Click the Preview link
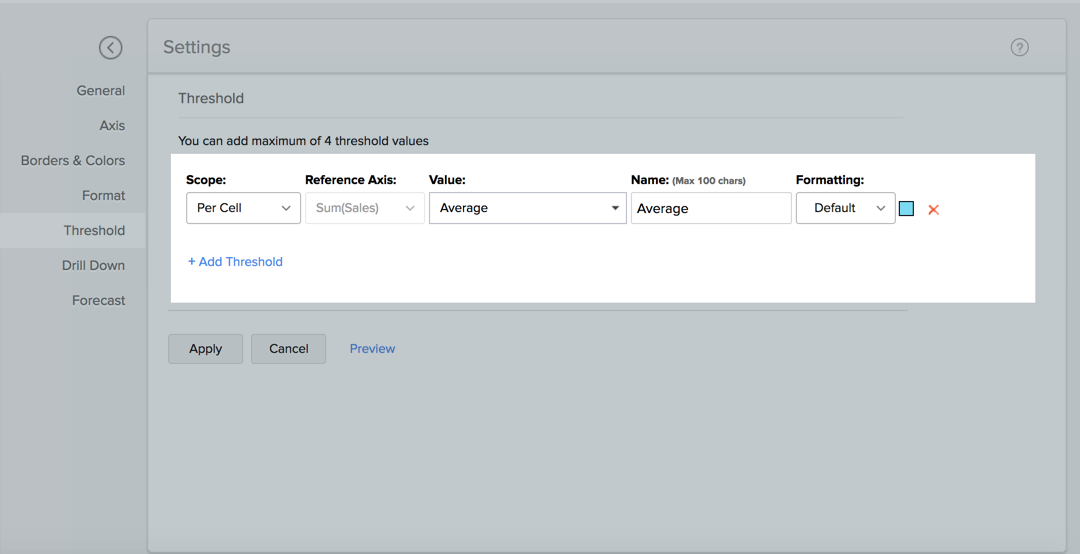 pyautogui.click(x=372, y=348)
